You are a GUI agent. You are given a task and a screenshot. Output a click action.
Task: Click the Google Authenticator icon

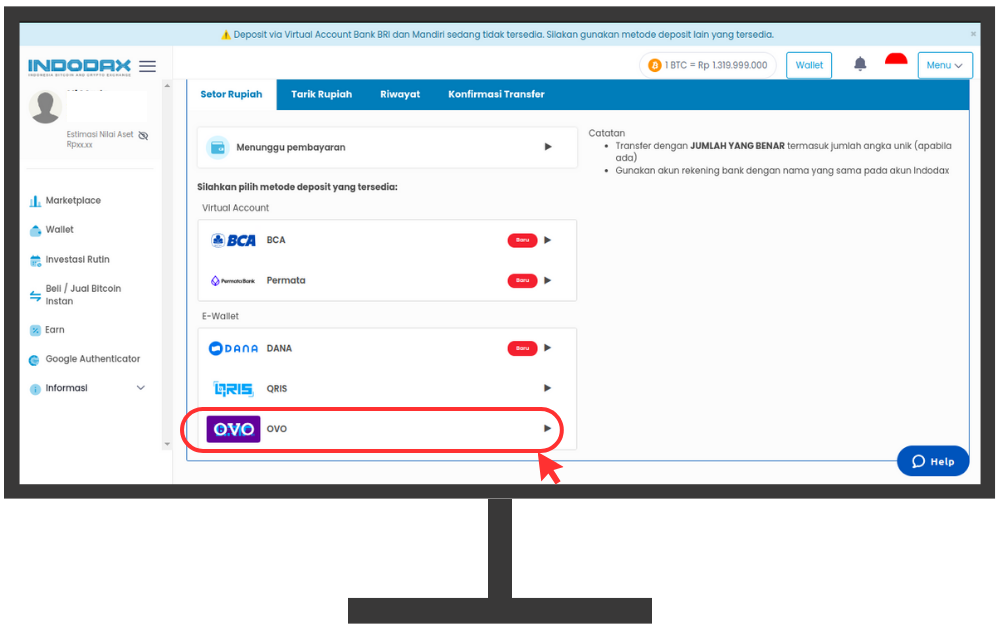(34, 360)
